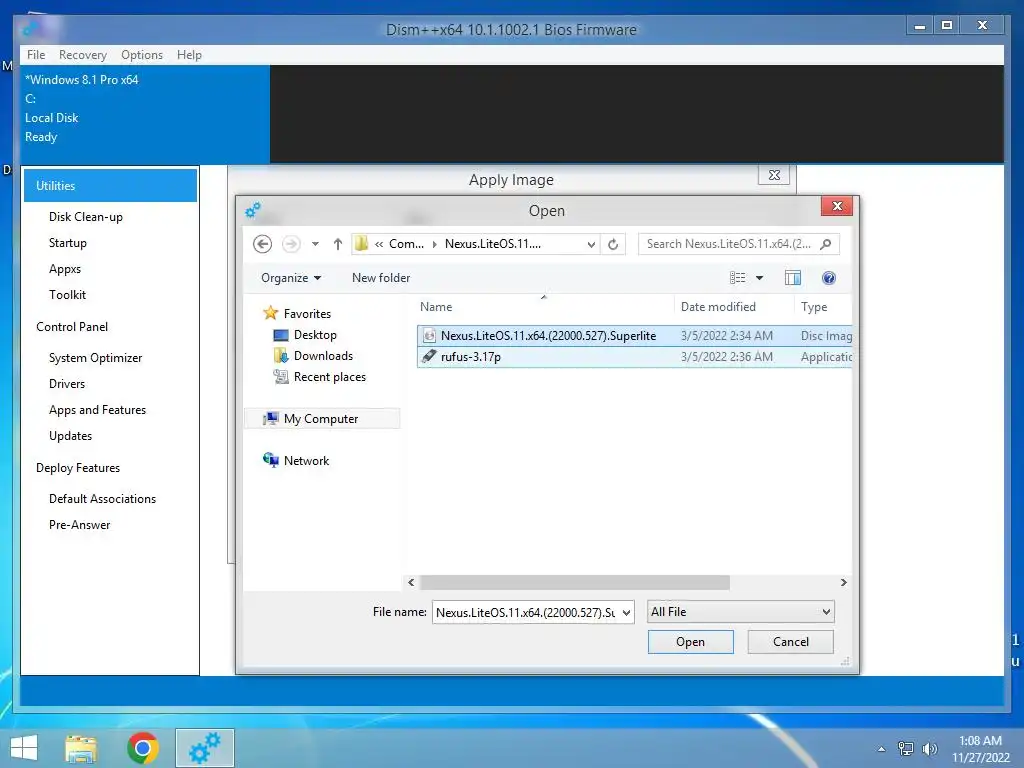The height and width of the screenshot is (768, 1024).
Task: Open Favorites star in navigation pane
Action: [x=270, y=313]
